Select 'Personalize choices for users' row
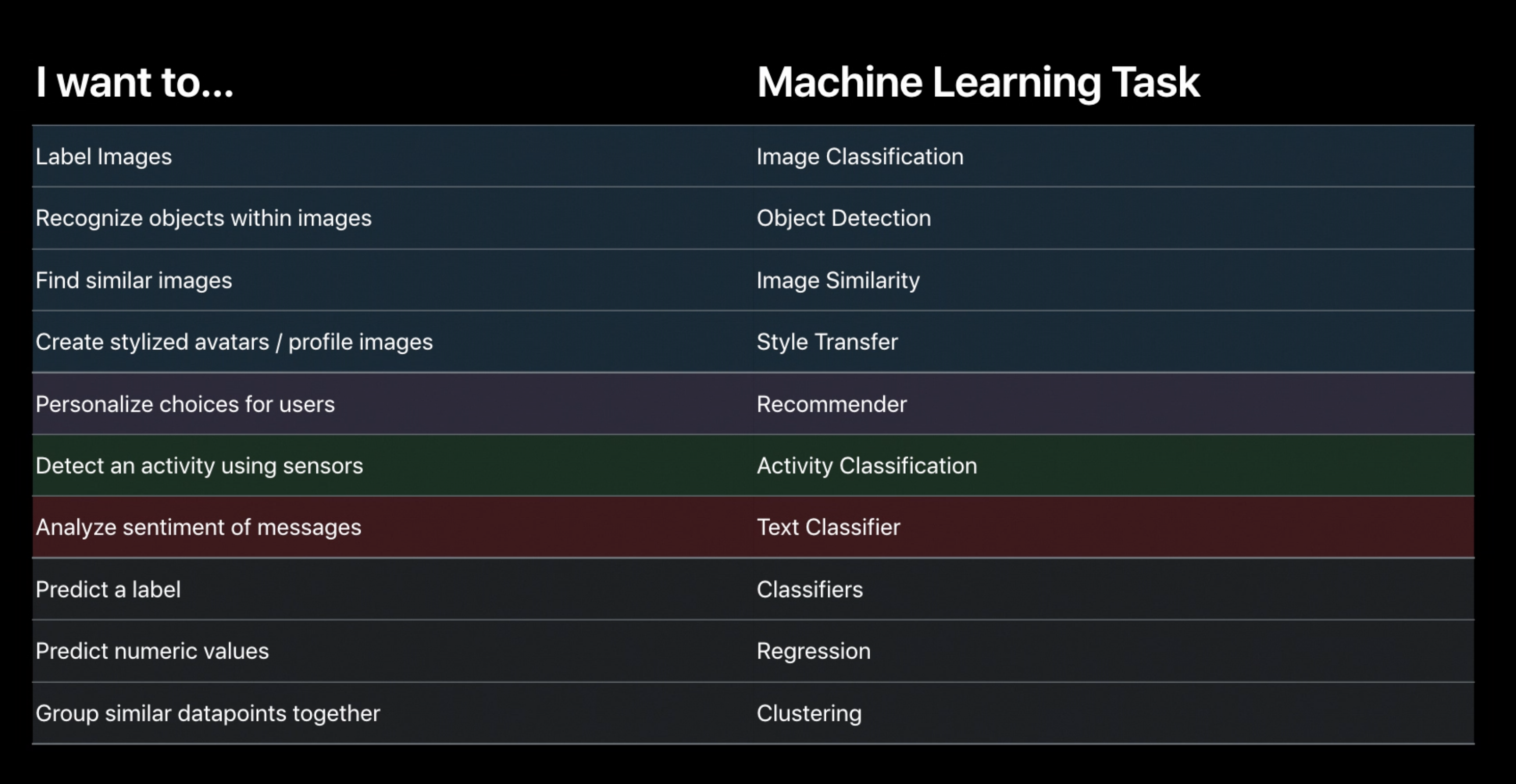Image resolution: width=1516 pixels, height=784 pixels. pos(185,405)
